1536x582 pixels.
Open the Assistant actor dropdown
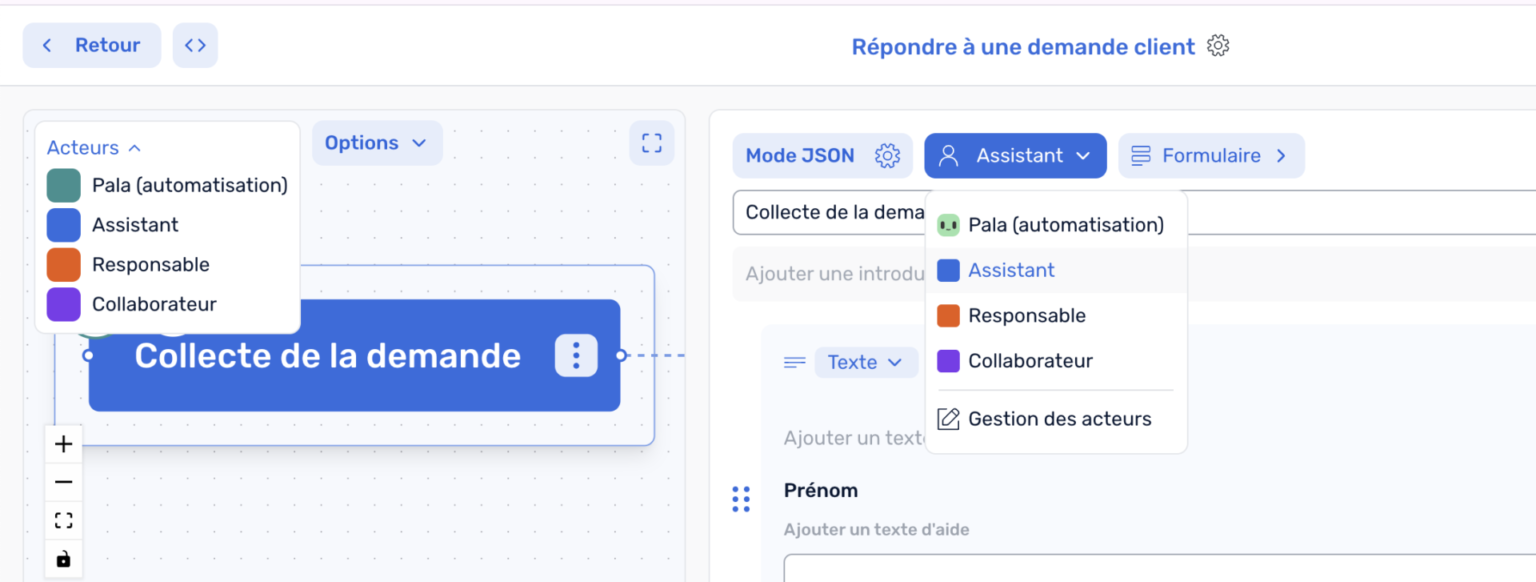click(x=1015, y=155)
